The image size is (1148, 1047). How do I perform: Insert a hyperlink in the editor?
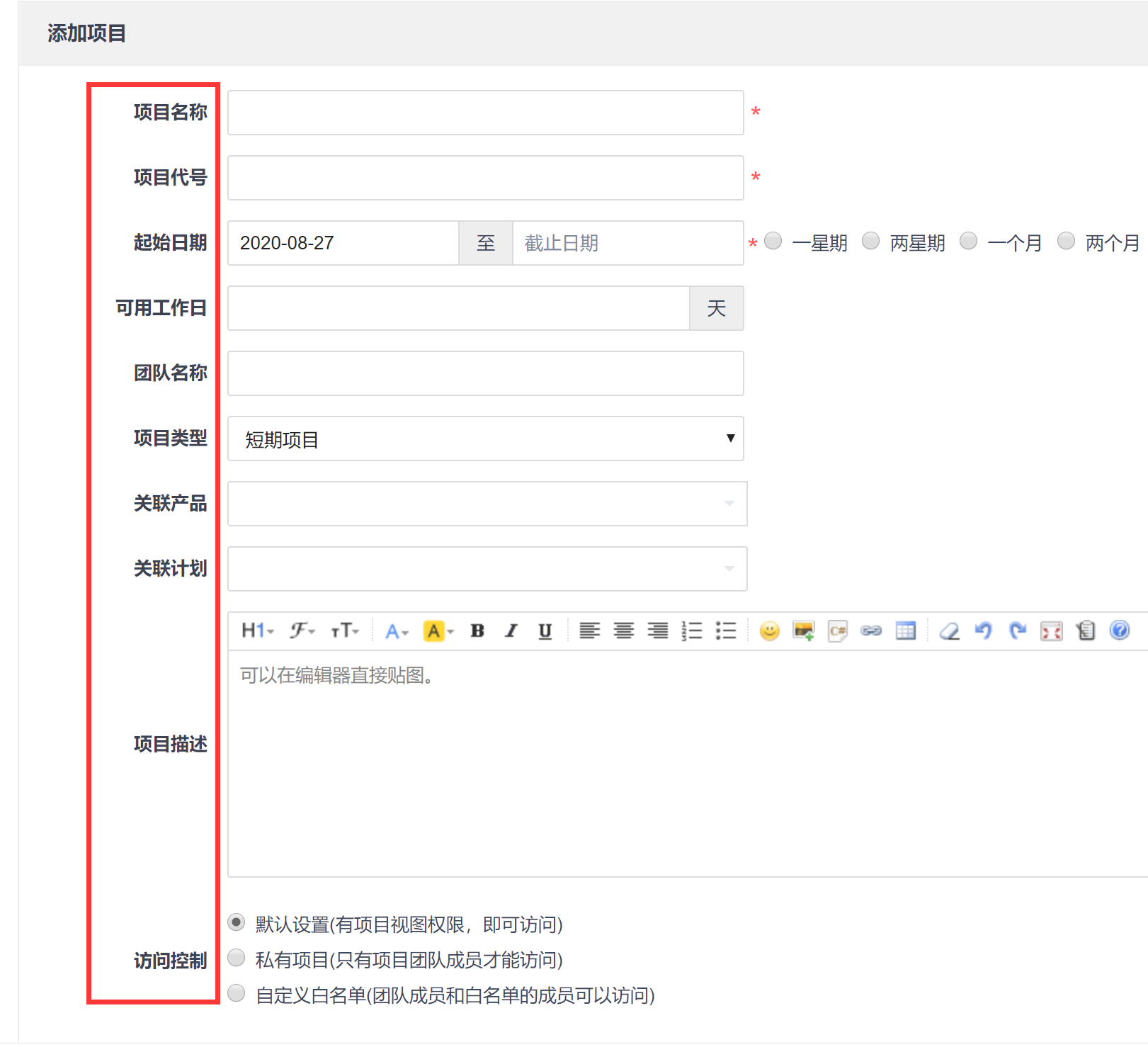[x=871, y=630]
